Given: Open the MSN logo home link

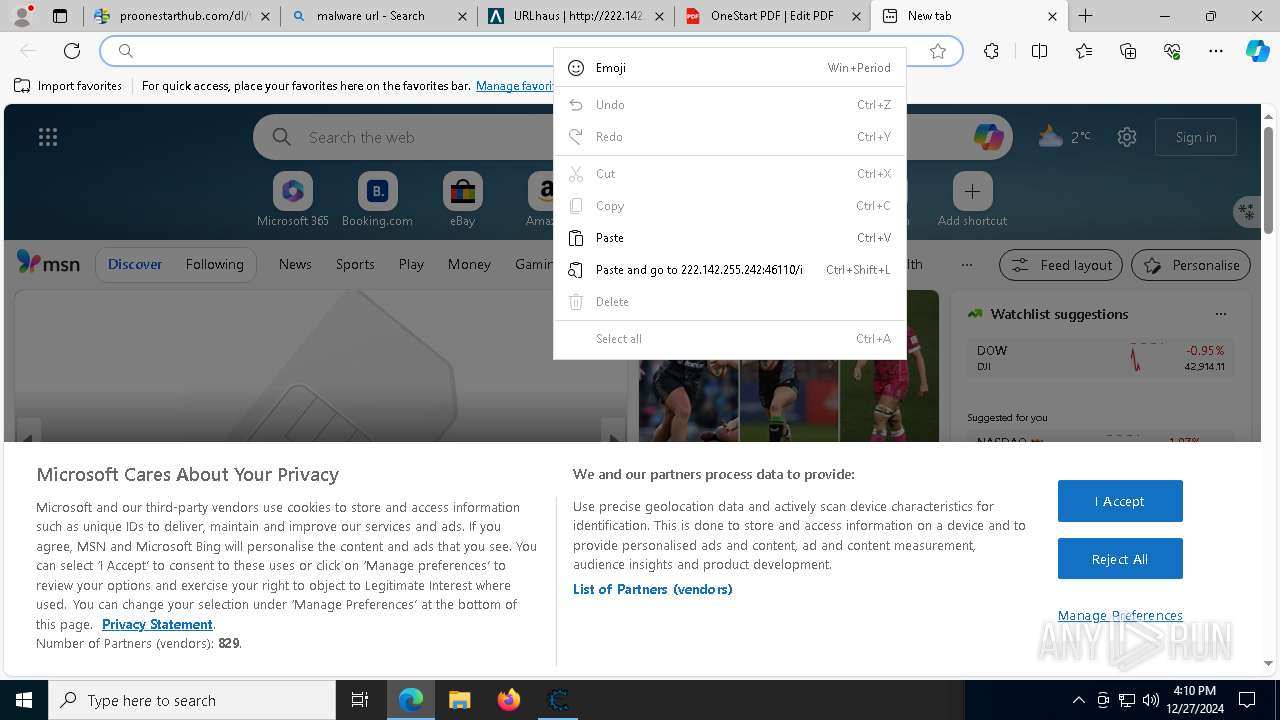Looking at the screenshot, I should 48,263.
